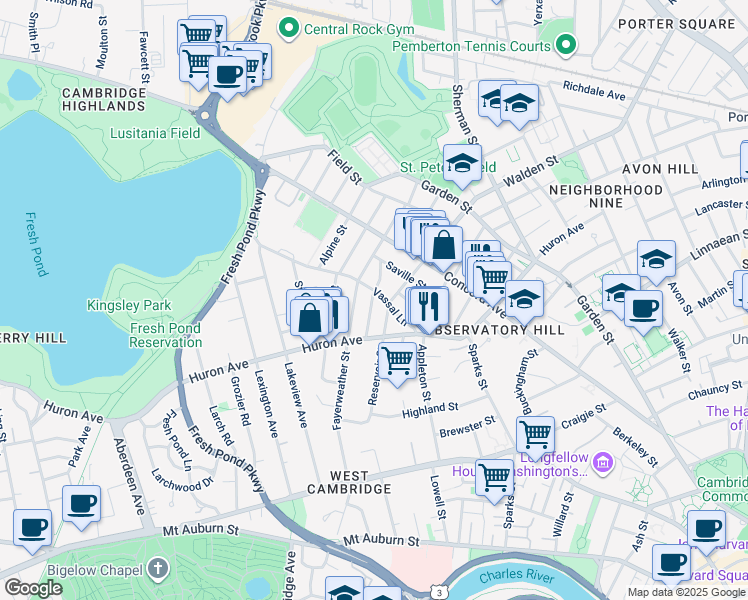Click the upper coffee cup marker near Harvard Square
The width and height of the screenshot is (748, 600).
706,531
